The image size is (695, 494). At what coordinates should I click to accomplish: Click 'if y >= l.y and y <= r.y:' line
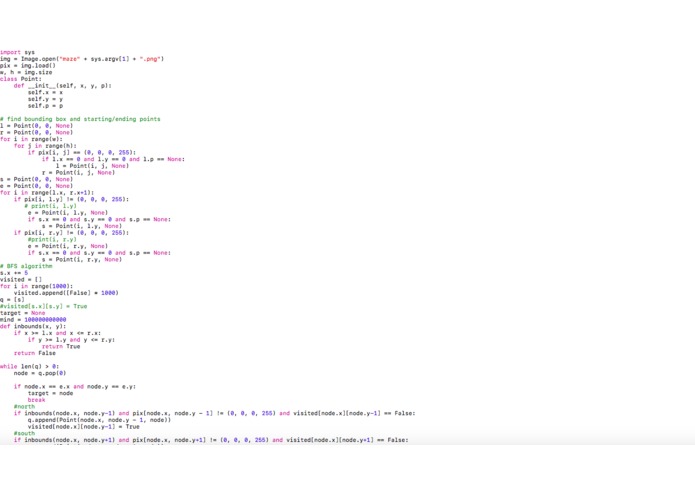click(71, 340)
